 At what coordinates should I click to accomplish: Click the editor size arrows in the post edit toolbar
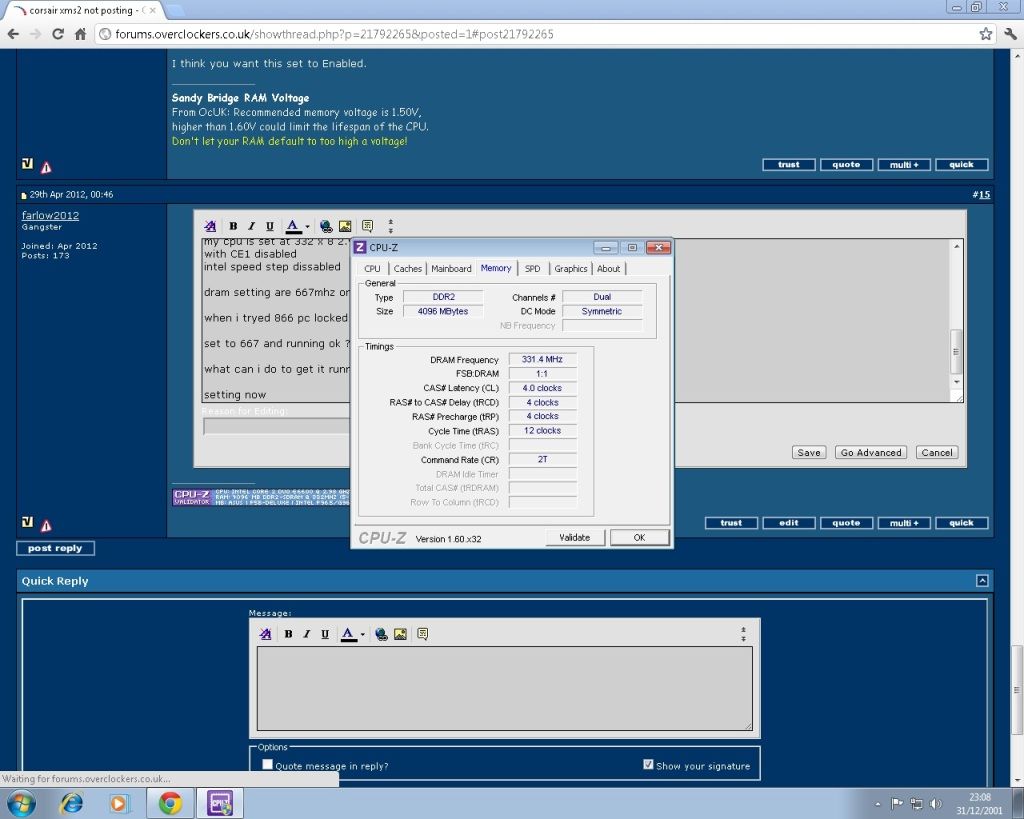(x=391, y=226)
